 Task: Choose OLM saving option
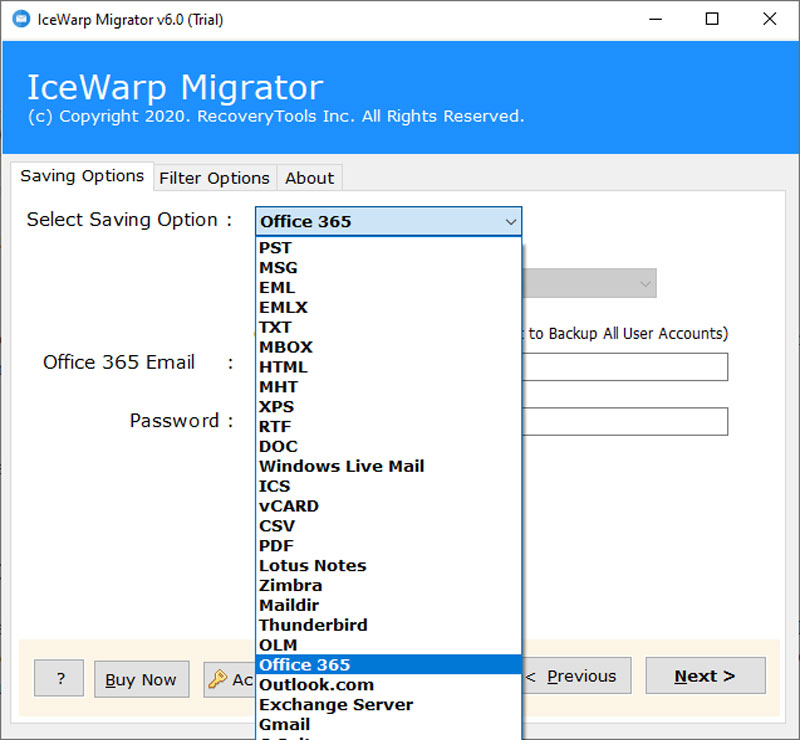click(x=388, y=646)
